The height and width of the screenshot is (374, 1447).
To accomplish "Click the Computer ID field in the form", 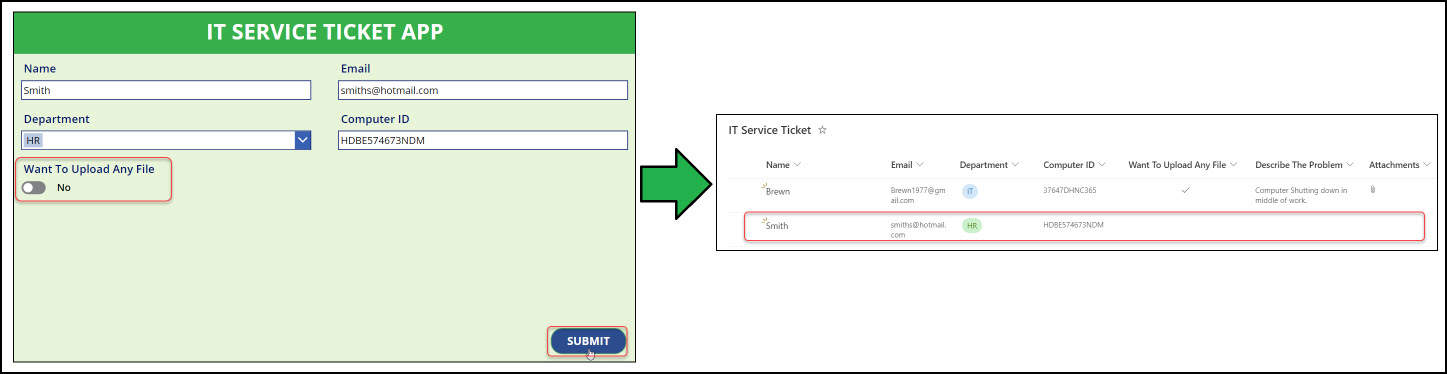I will (483, 140).
